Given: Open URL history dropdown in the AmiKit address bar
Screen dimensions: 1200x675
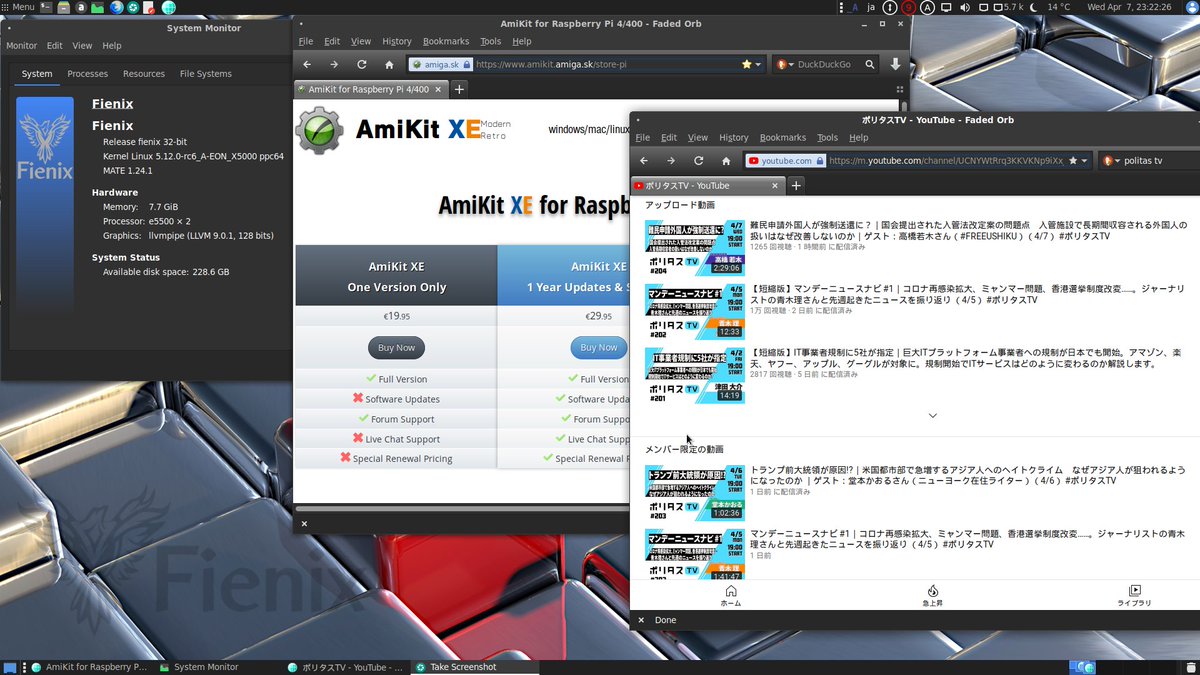Looking at the screenshot, I should click(x=759, y=64).
